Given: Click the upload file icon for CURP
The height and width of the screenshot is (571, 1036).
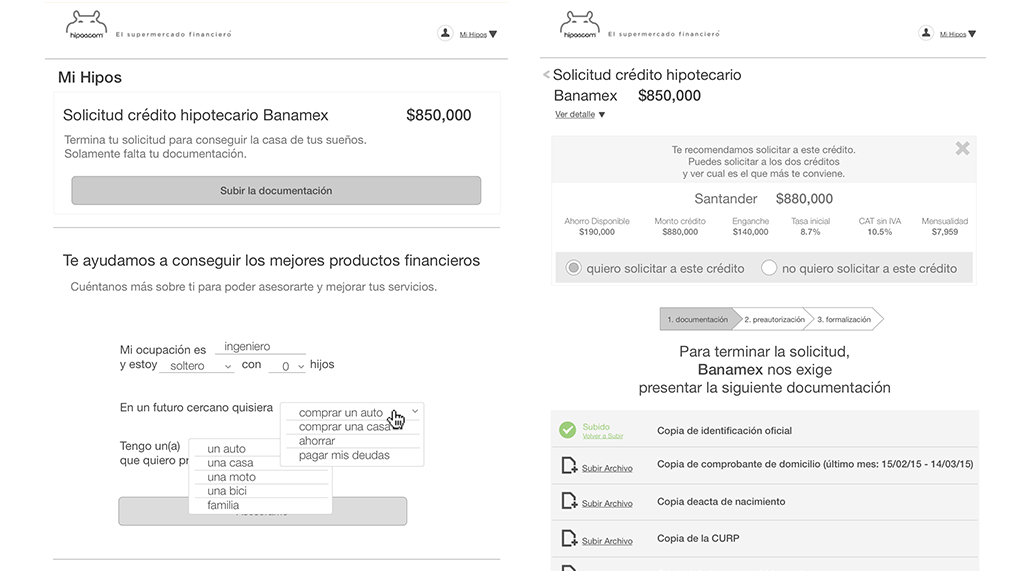Looking at the screenshot, I should (569, 538).
